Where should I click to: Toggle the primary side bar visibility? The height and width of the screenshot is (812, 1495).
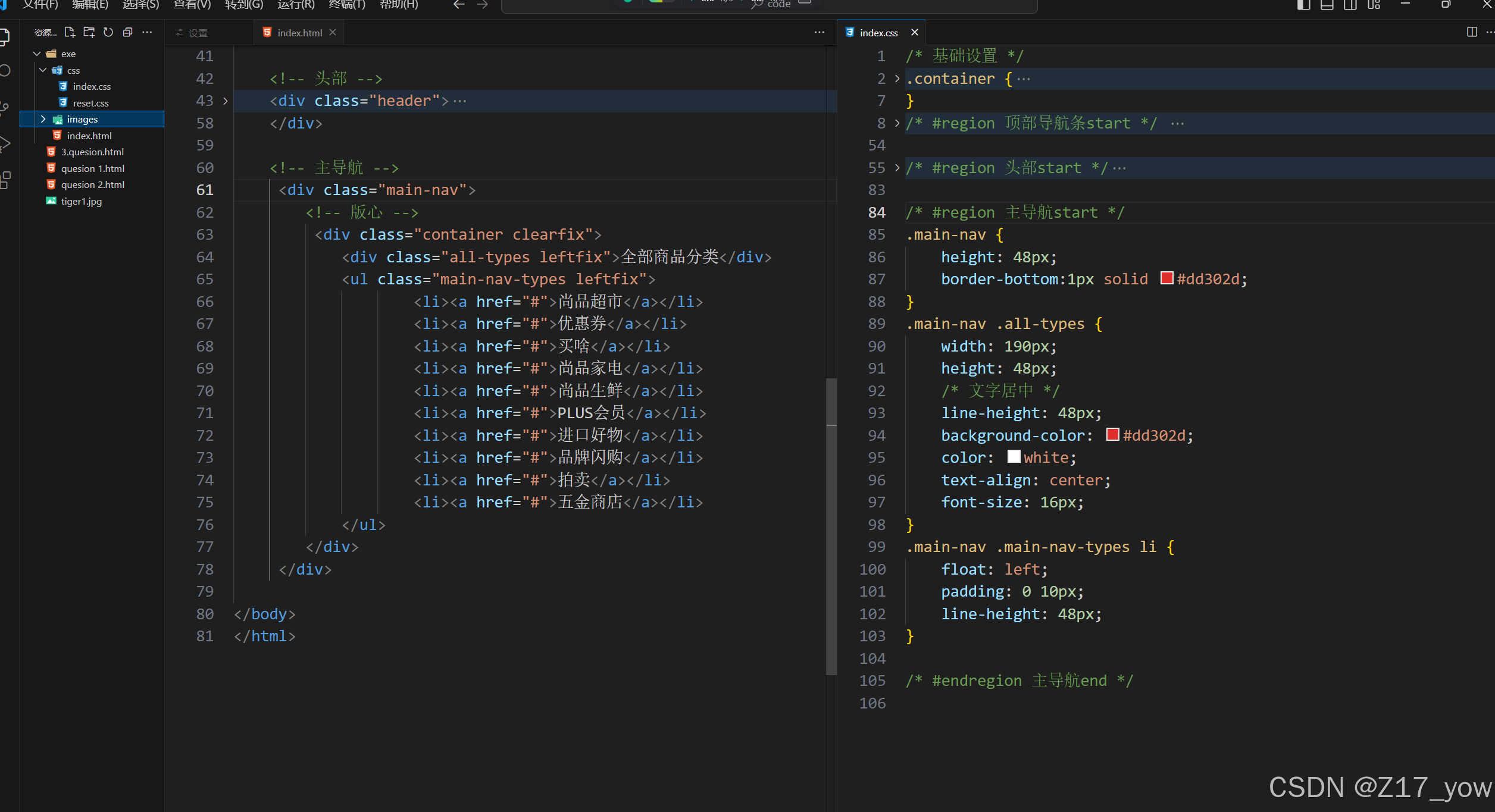(1303, 5)
